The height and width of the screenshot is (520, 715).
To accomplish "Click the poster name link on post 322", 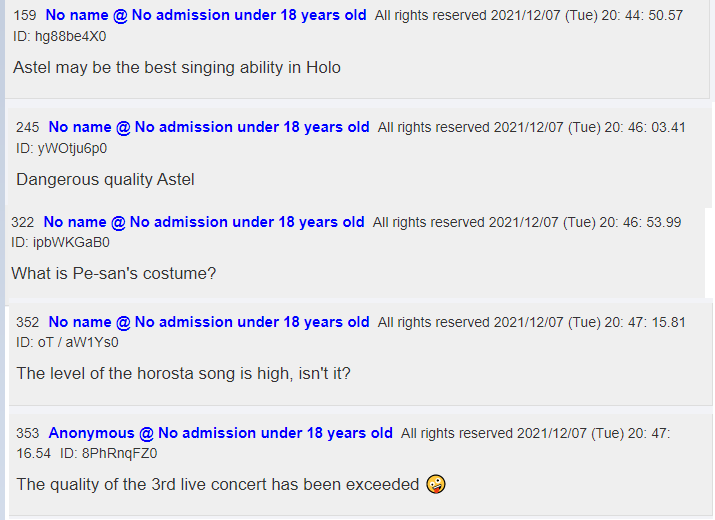I will click(x=204, y=222).
